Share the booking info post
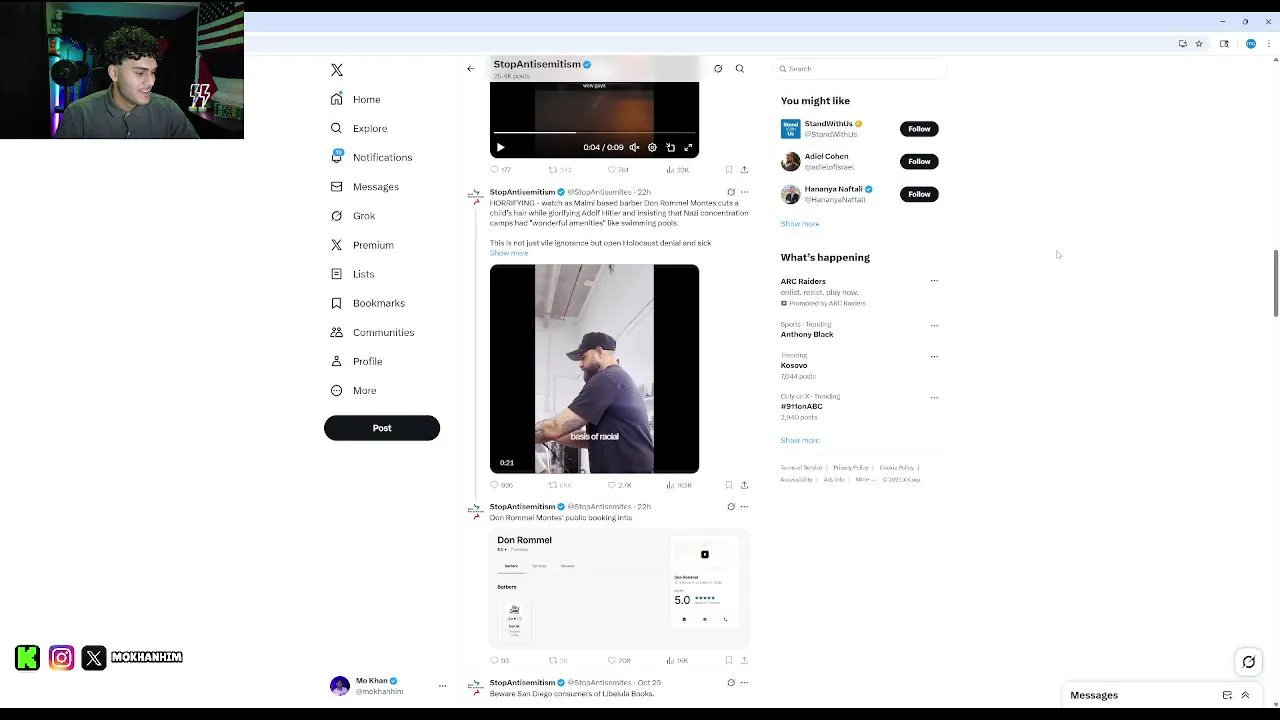 tap(744, 660)
